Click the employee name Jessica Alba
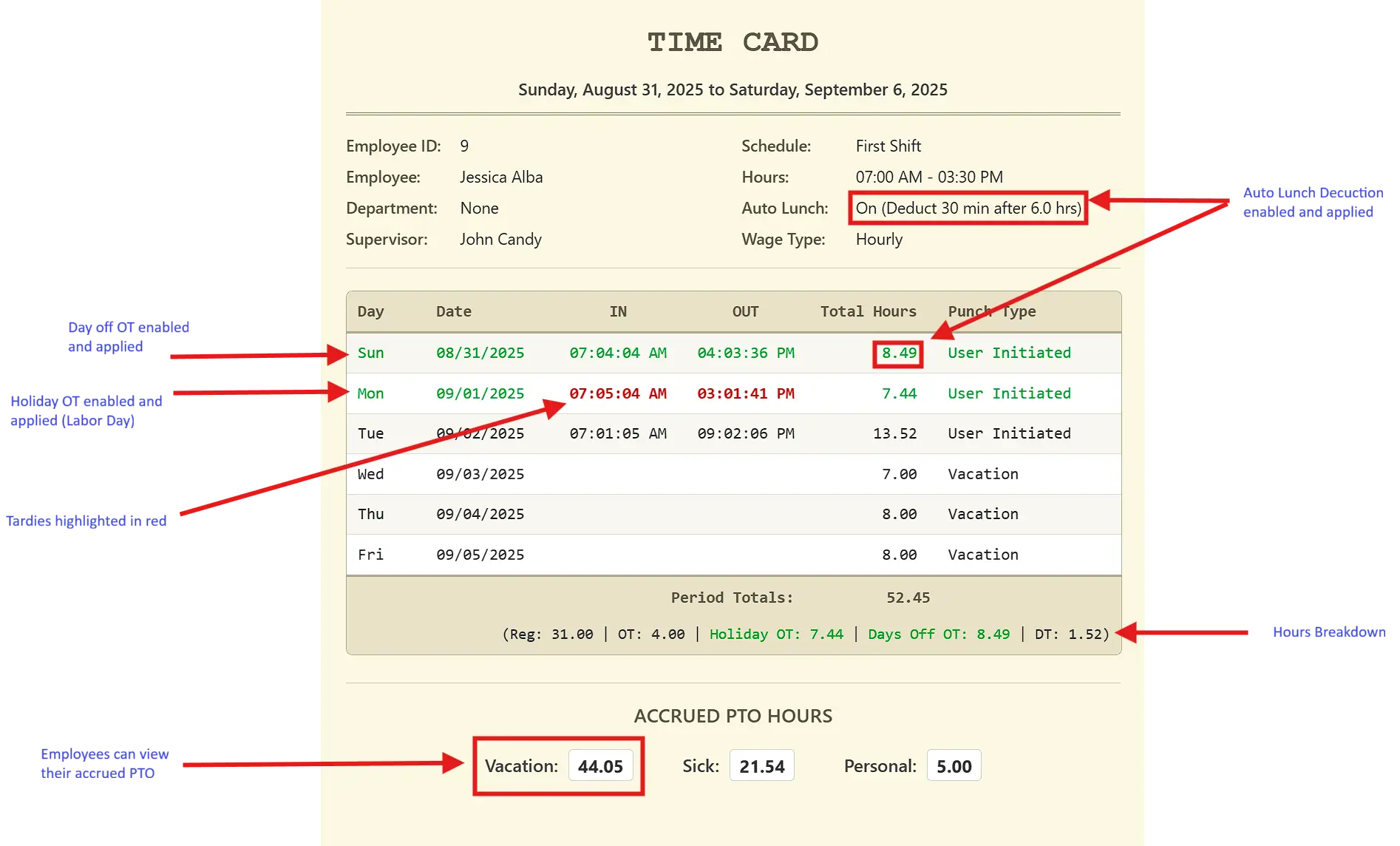This screenshot has height=846, width=1400. click(501, 177)
